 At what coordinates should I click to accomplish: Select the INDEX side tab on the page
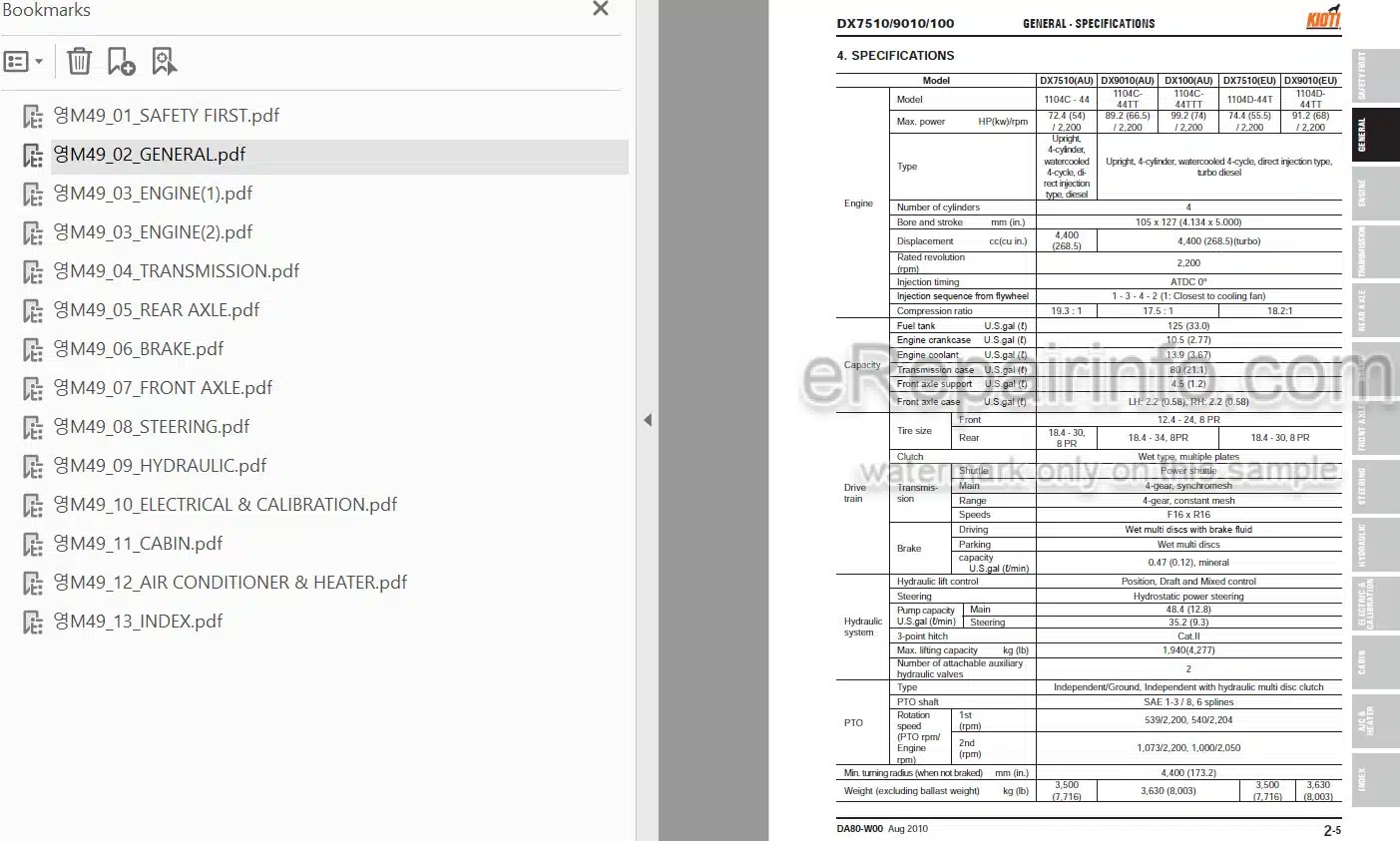click(x=1375, y=779)
